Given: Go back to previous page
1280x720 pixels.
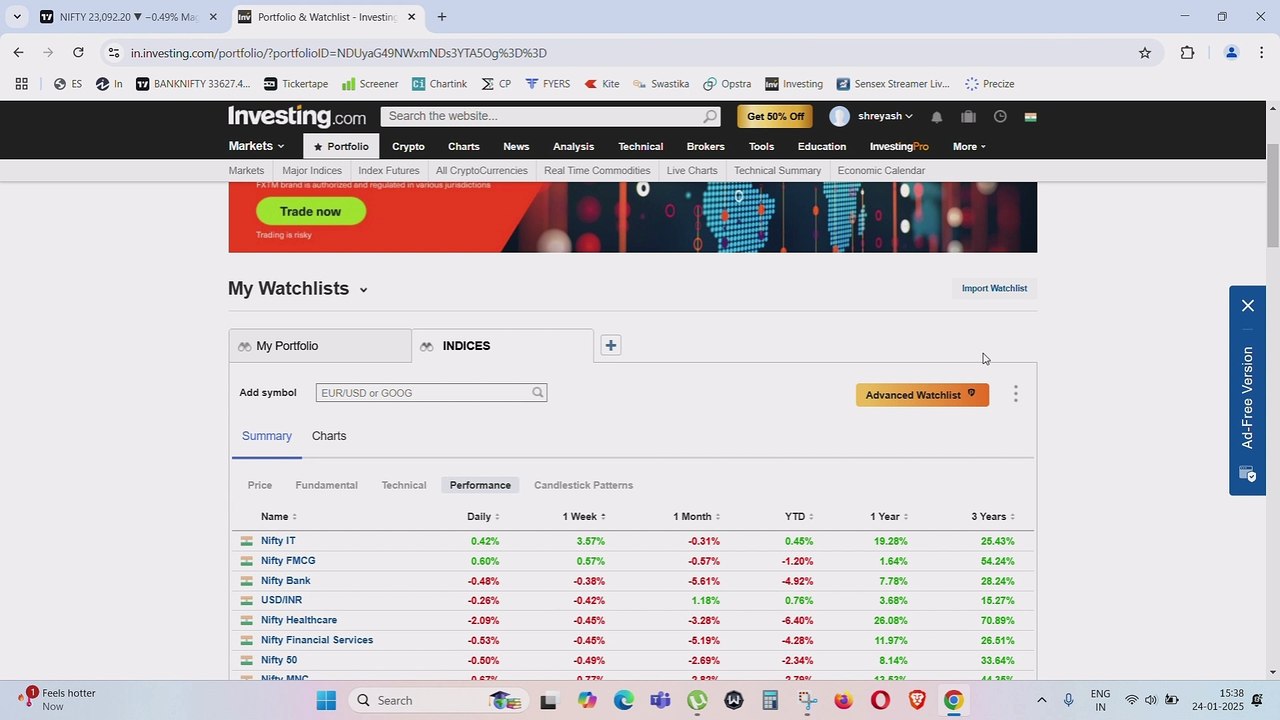Looking at the screenshot, I should click(18, 52).
